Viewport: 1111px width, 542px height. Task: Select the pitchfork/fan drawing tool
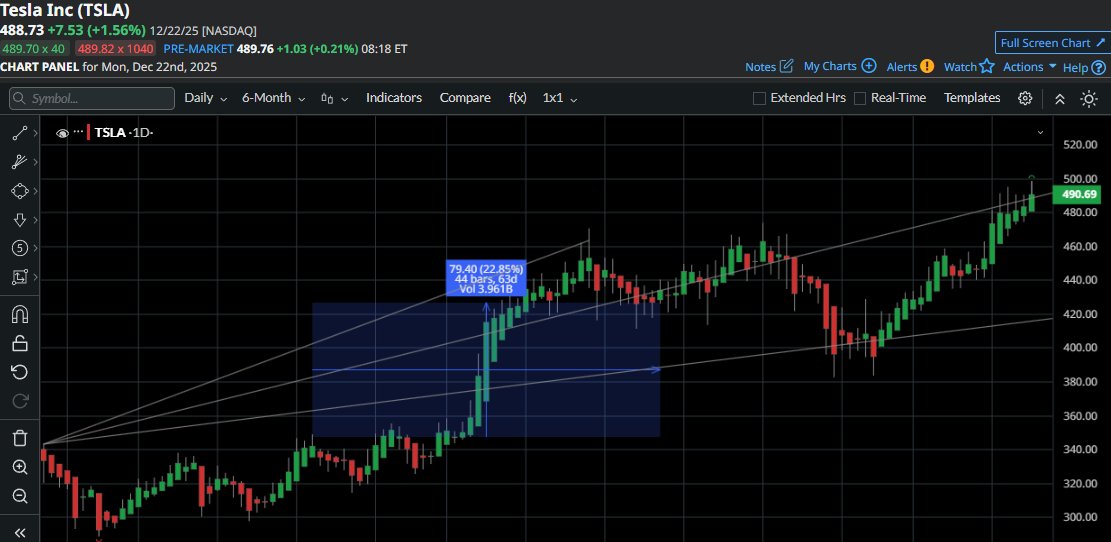pos(20,162)
